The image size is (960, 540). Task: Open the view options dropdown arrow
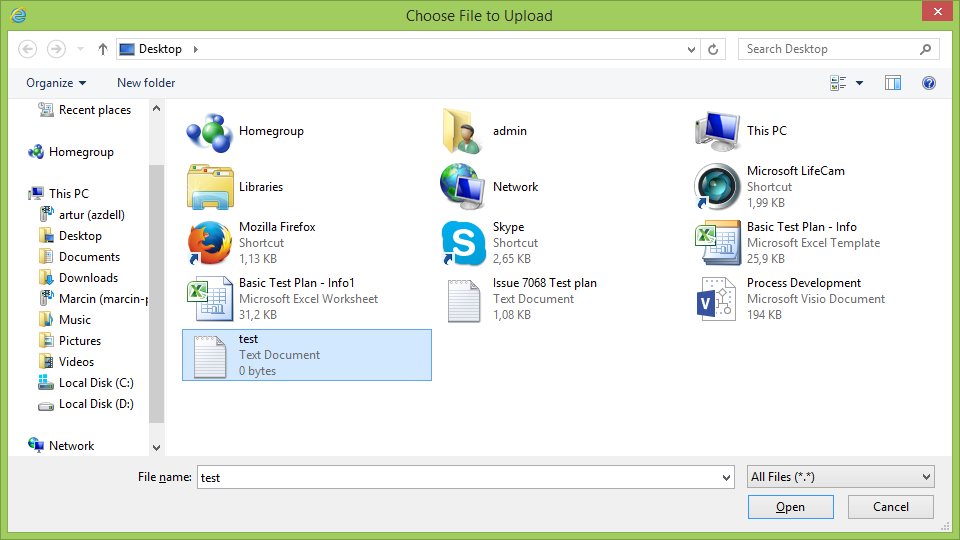pos(859,83)
